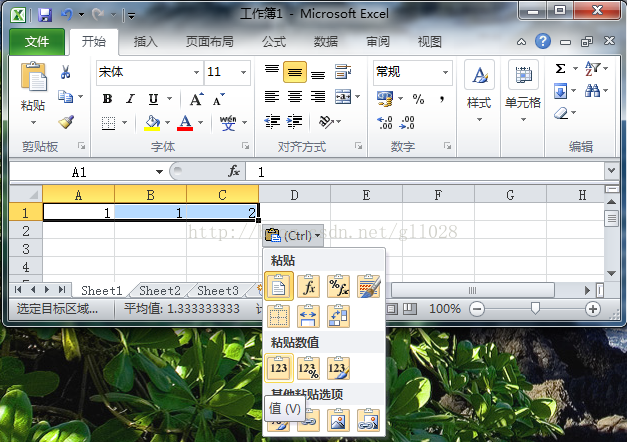Image resolution: width=627 pixels, height=442 pixels.
Task: Switch to the 插入 ribbon tab
Action: click(145, 42)
